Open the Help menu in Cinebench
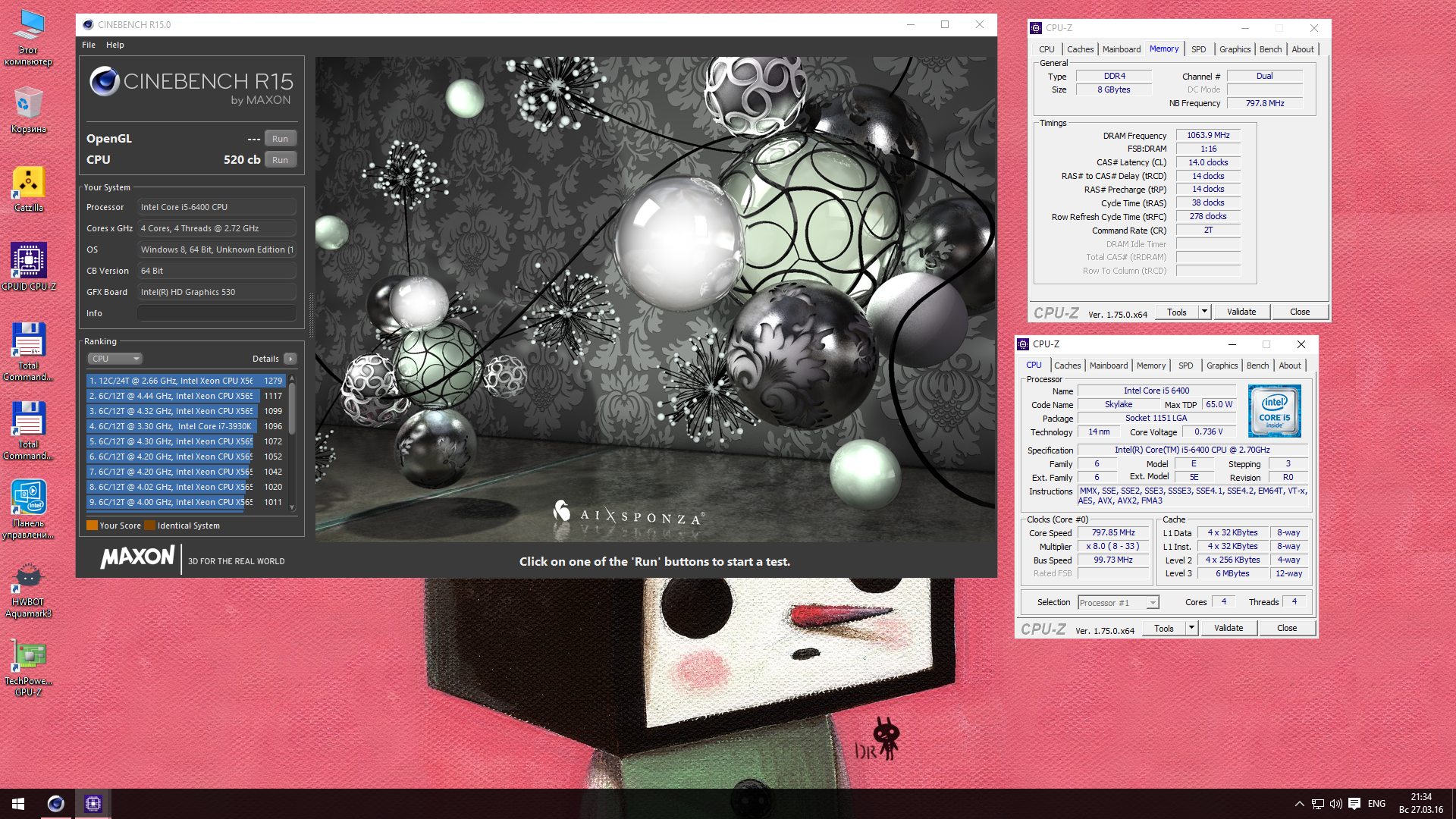1456x819 pixels. click(x=115, y=45)
